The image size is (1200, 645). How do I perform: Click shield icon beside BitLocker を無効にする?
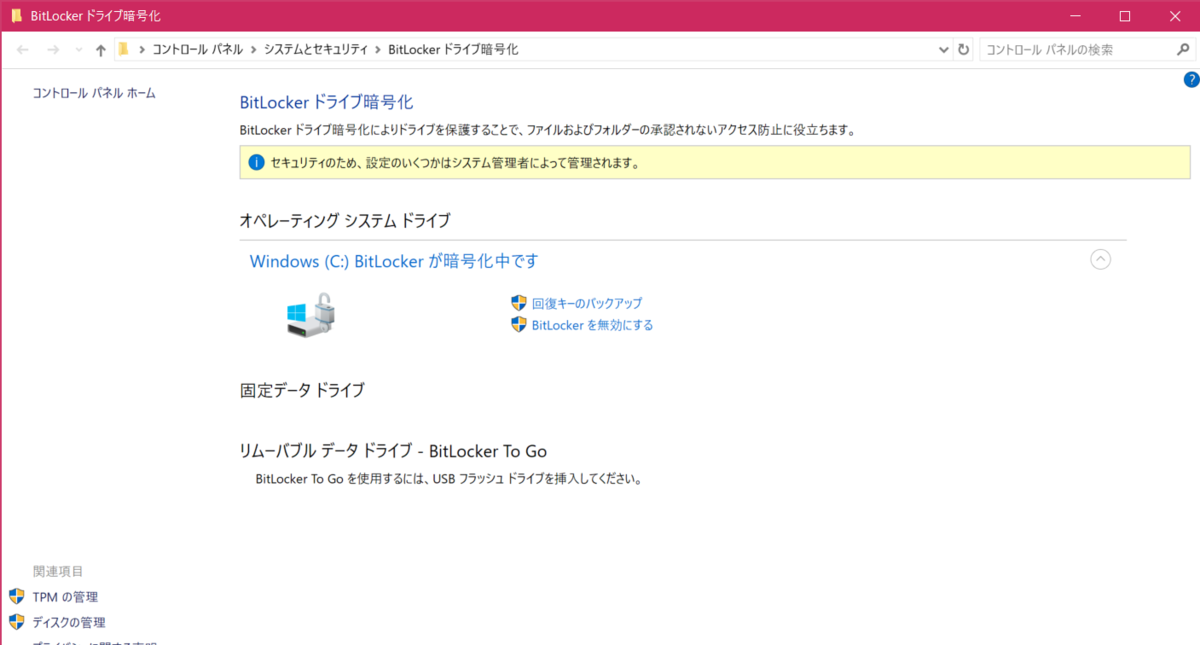click(x=519, y=324)
